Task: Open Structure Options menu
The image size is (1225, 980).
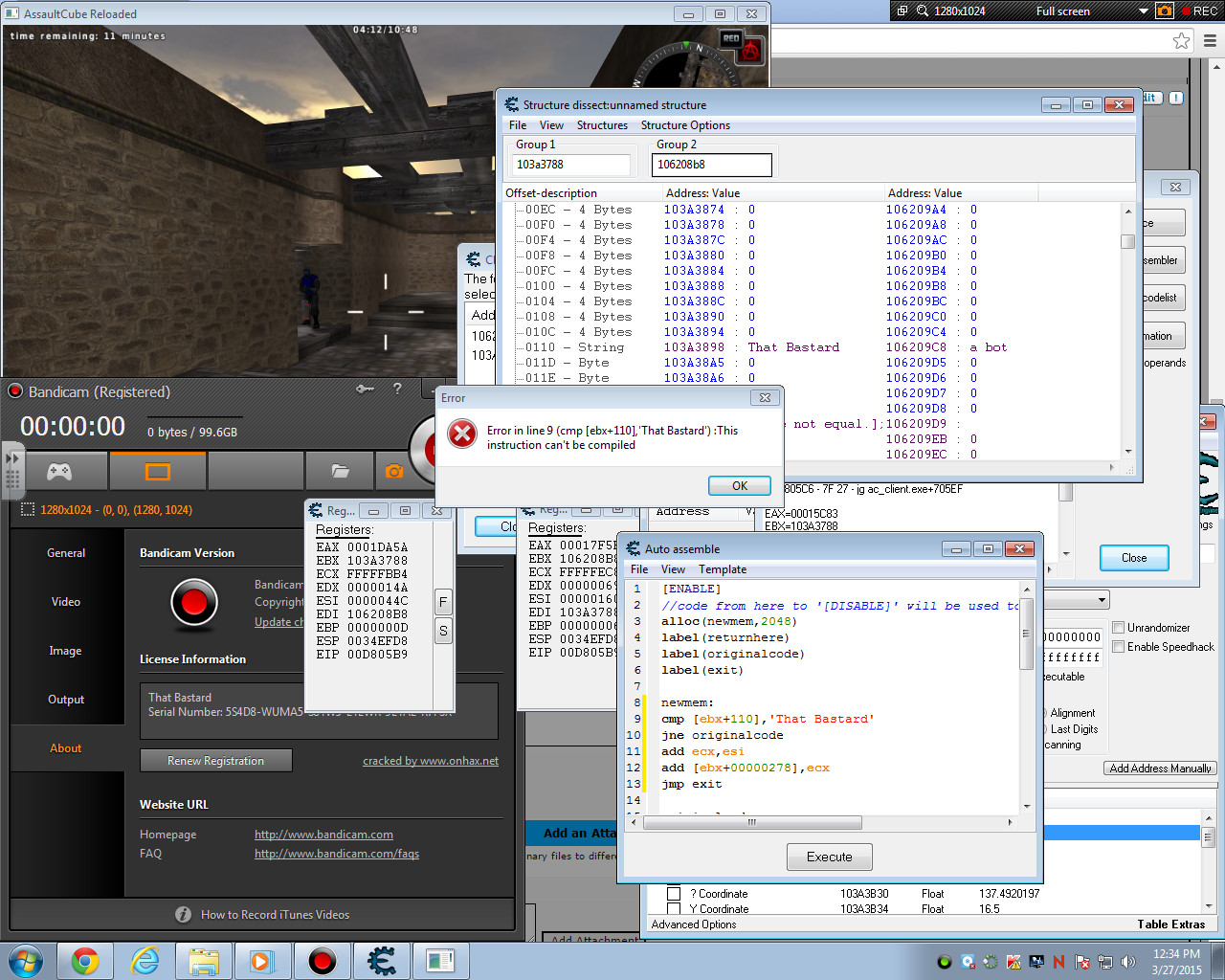Action: point(685,125)
